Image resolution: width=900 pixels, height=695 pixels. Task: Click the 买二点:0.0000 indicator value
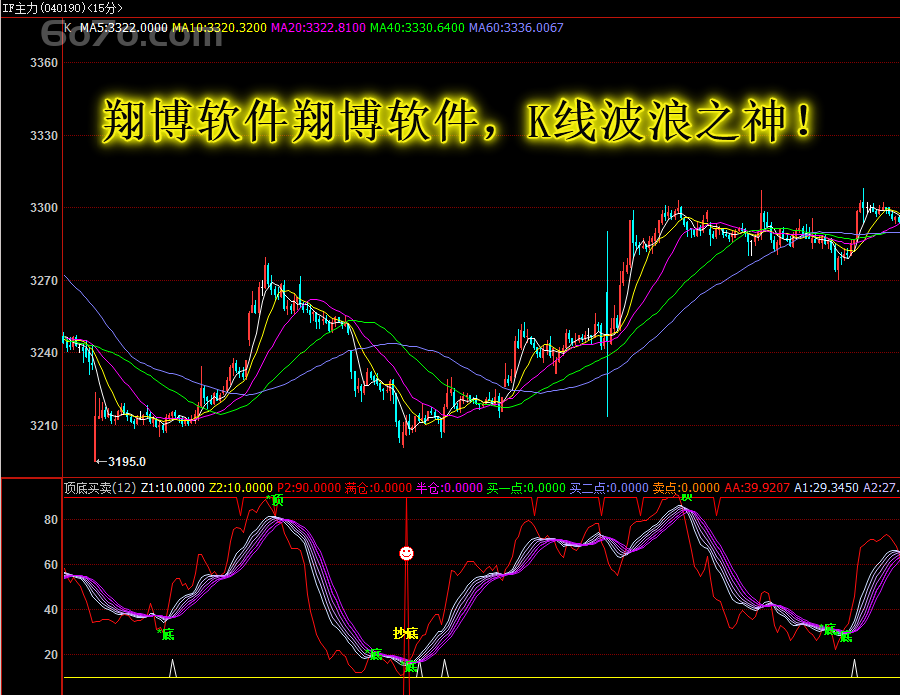(609, 488)
